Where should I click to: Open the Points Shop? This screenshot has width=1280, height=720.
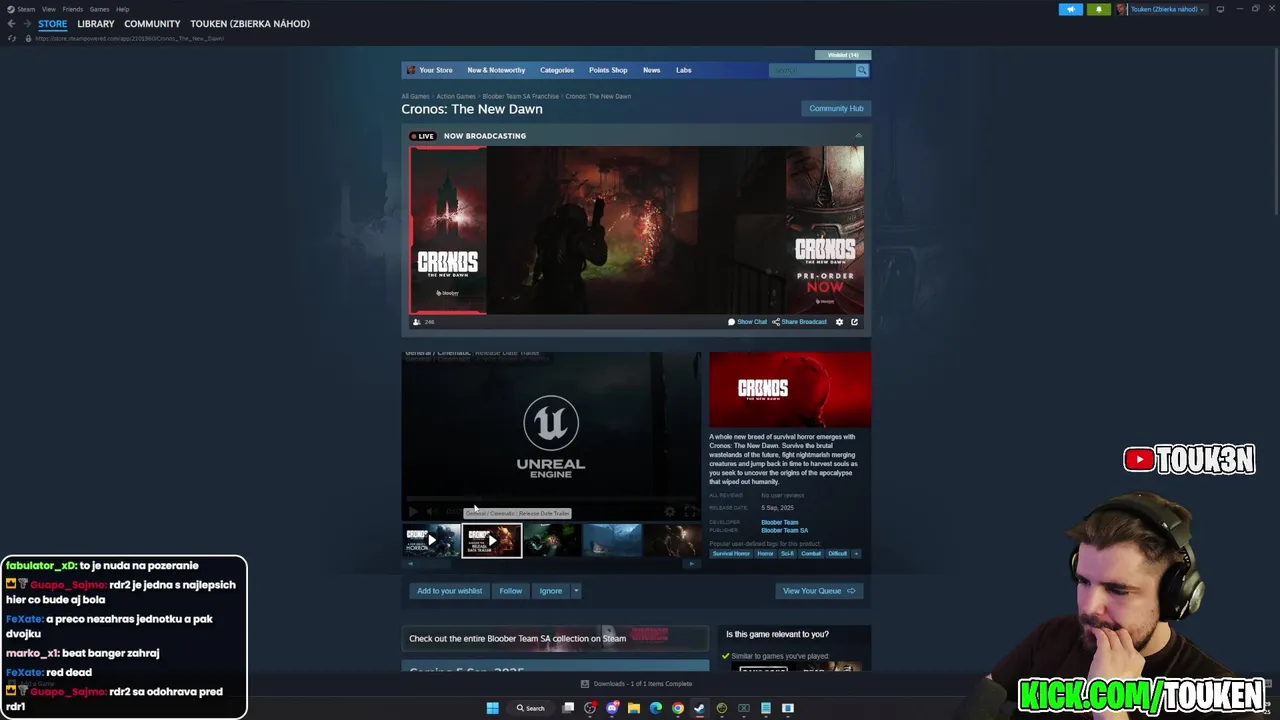[x=608, y=70]
